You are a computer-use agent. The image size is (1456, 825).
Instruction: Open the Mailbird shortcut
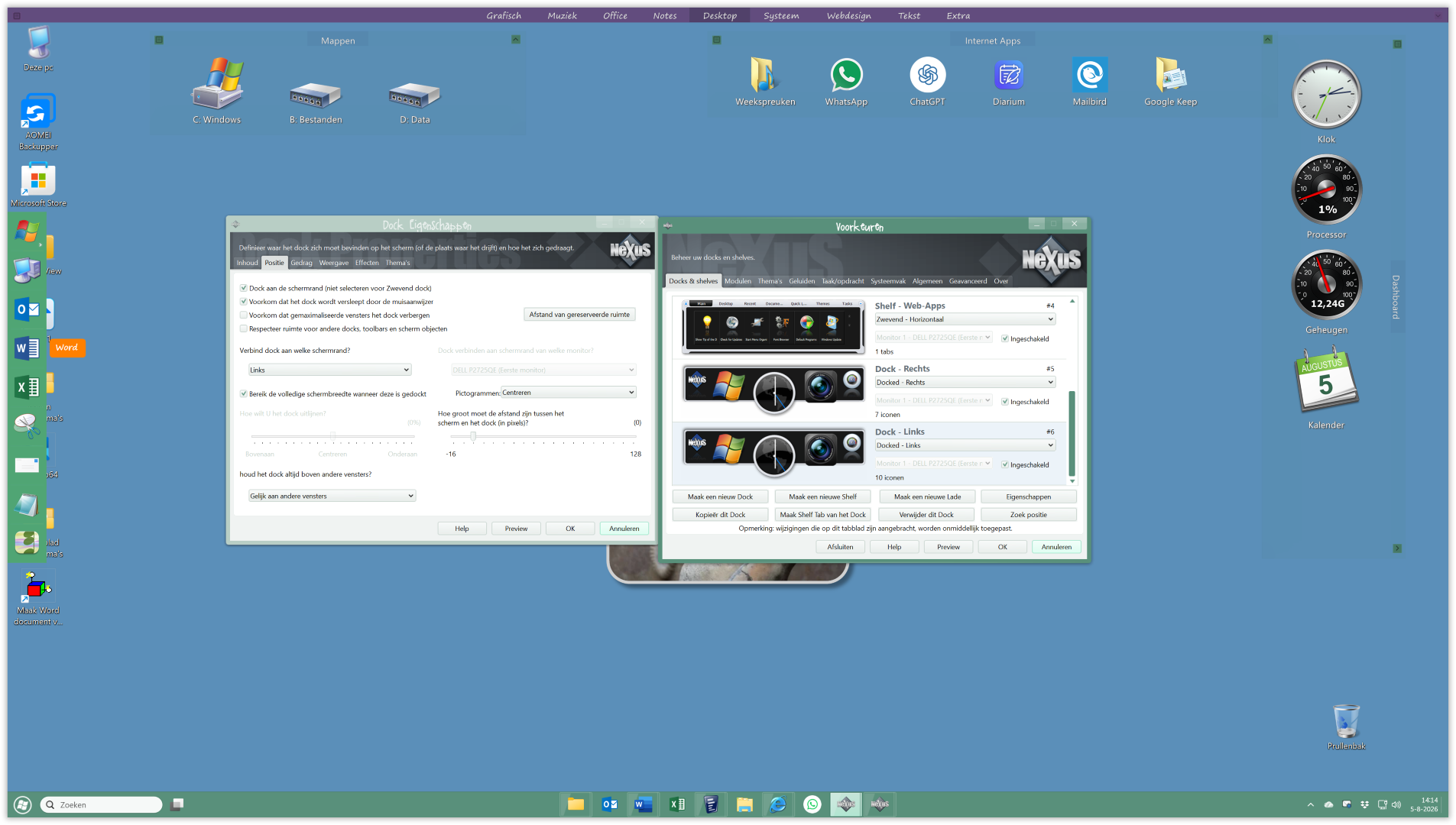click(x=1089, y=82)
